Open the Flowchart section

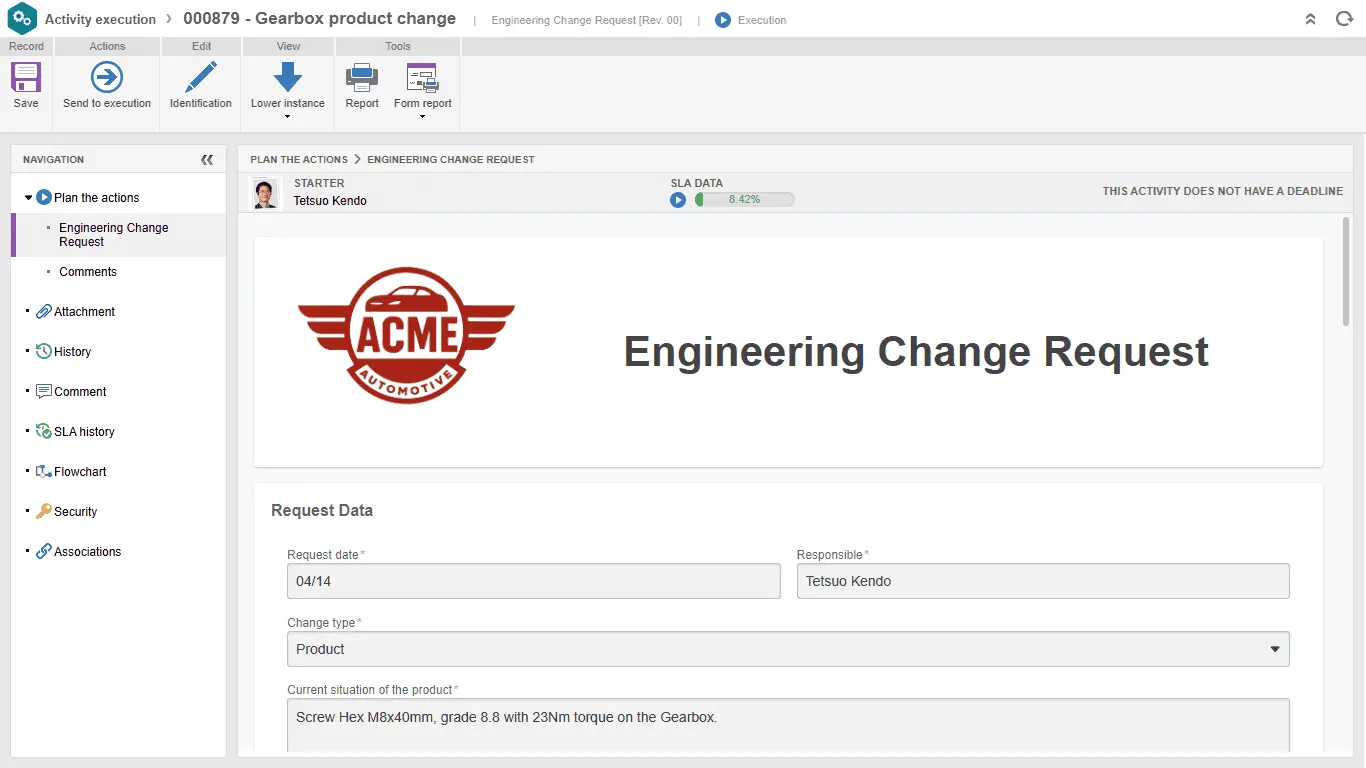[80, 472]
